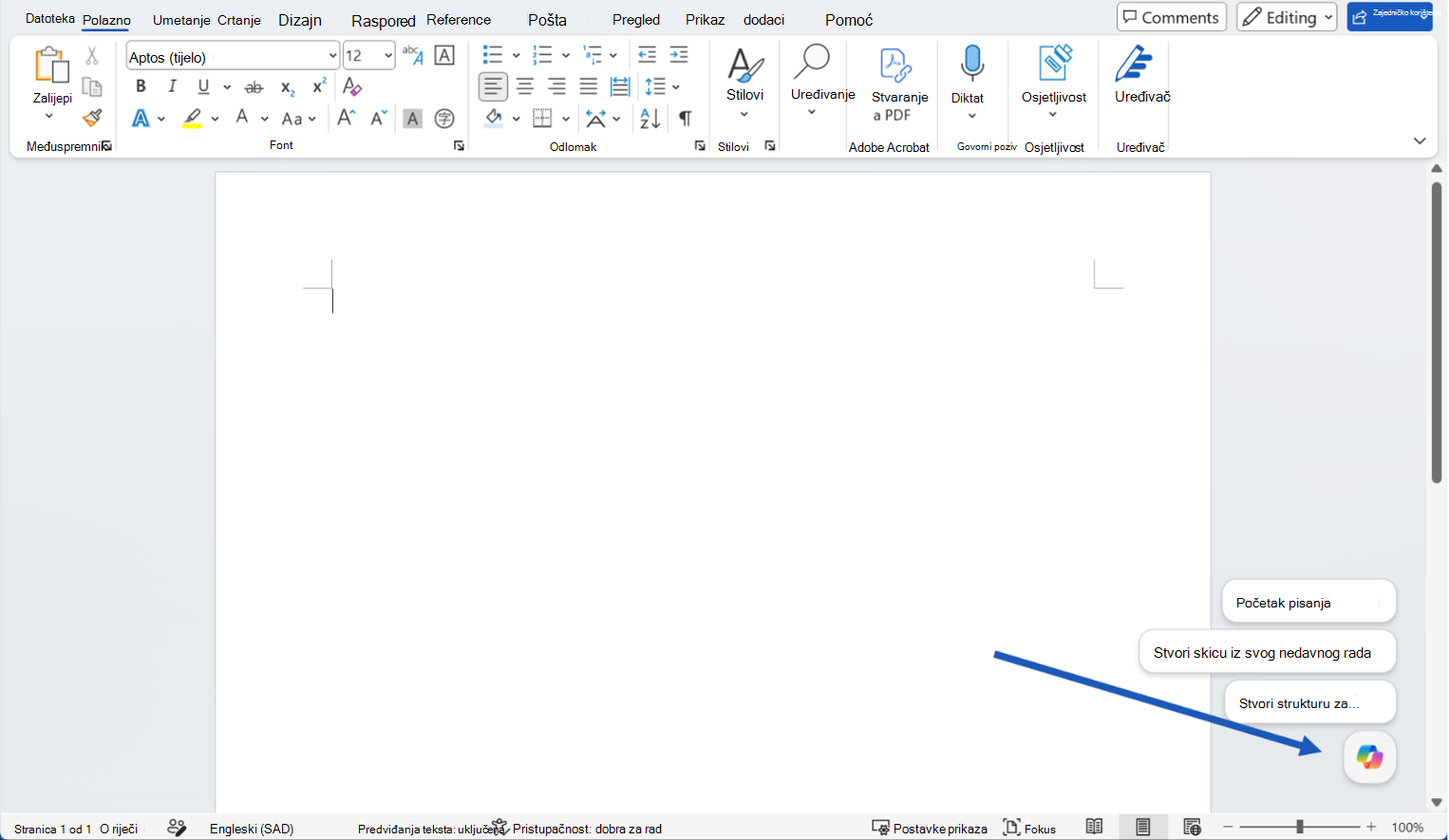Viewport: 1449px width, 840px height.
Task: Decrease paragraph indent
Action: 647,54
